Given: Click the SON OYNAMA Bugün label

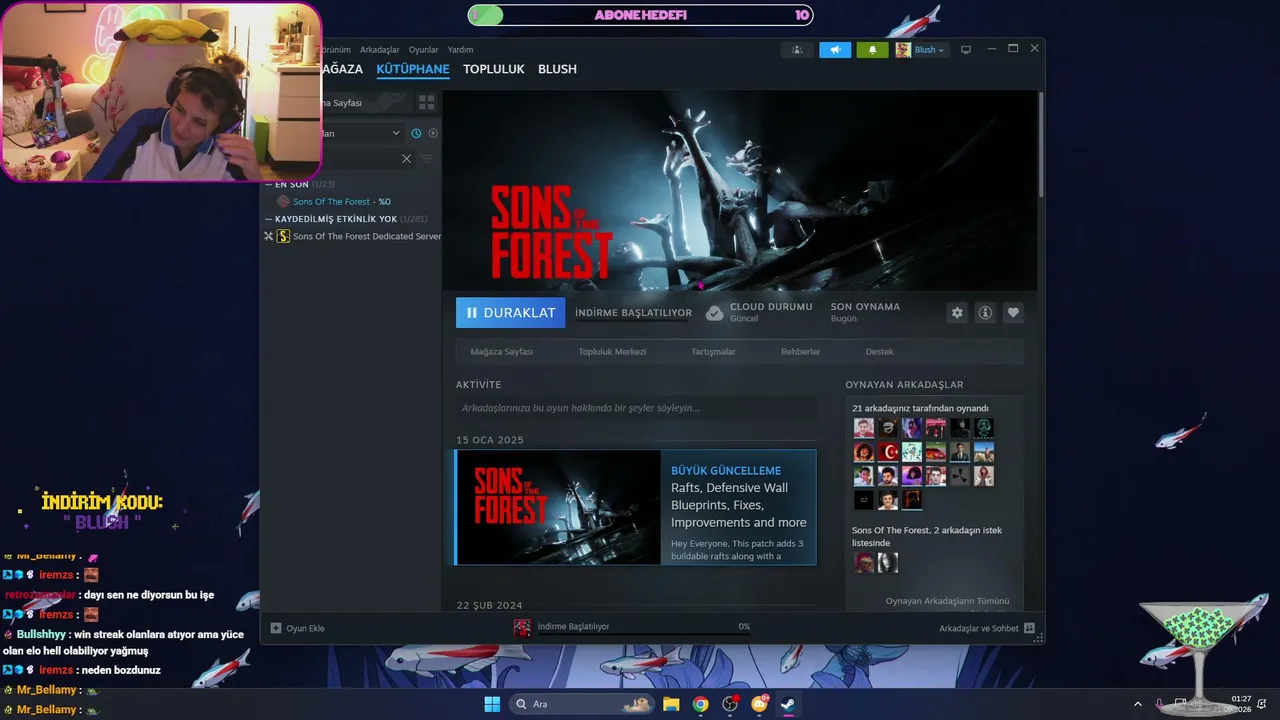Looking at the screenshot, I should [865, 312].
